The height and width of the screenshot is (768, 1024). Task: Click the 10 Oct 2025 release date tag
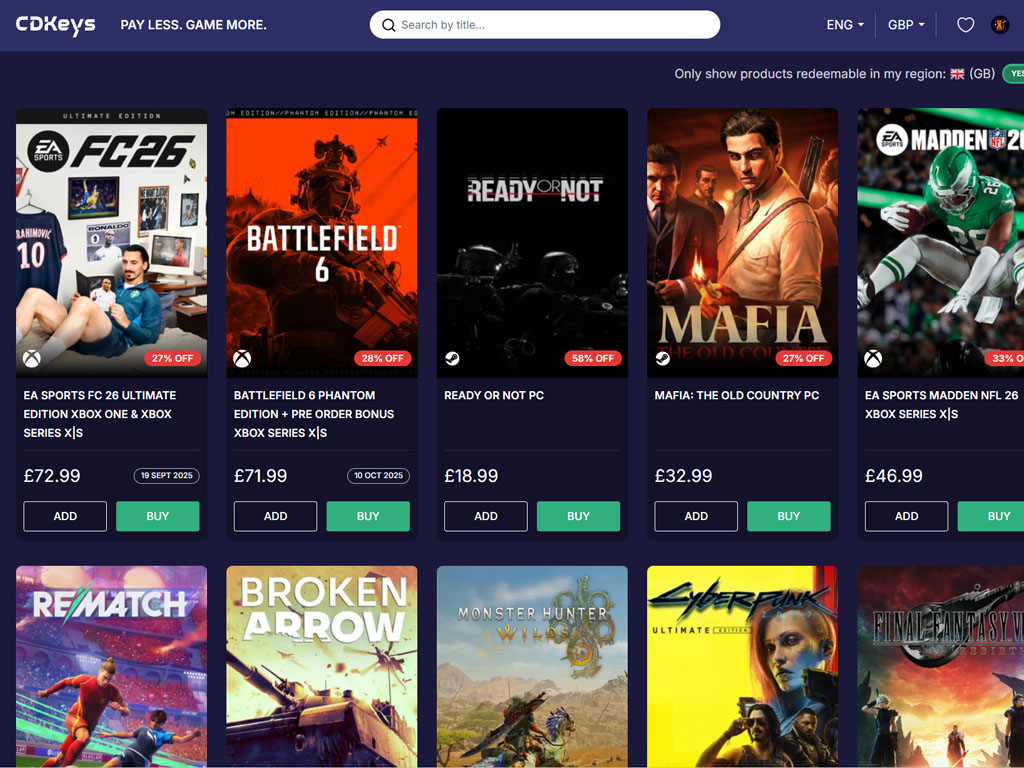[378, 475]
